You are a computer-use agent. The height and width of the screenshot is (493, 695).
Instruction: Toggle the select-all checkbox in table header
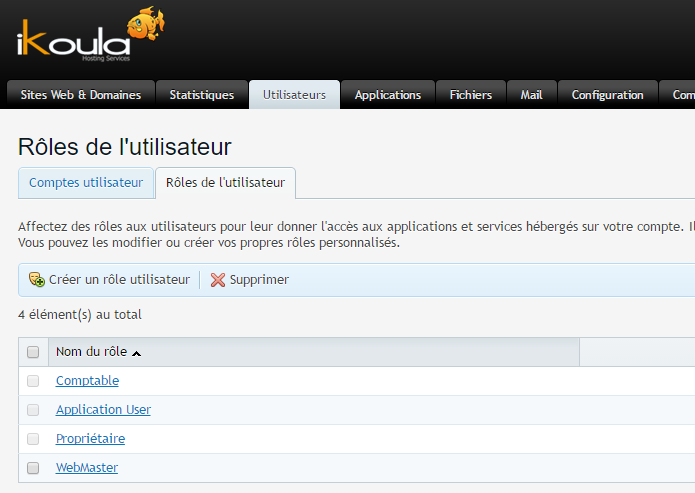point(33,352)
